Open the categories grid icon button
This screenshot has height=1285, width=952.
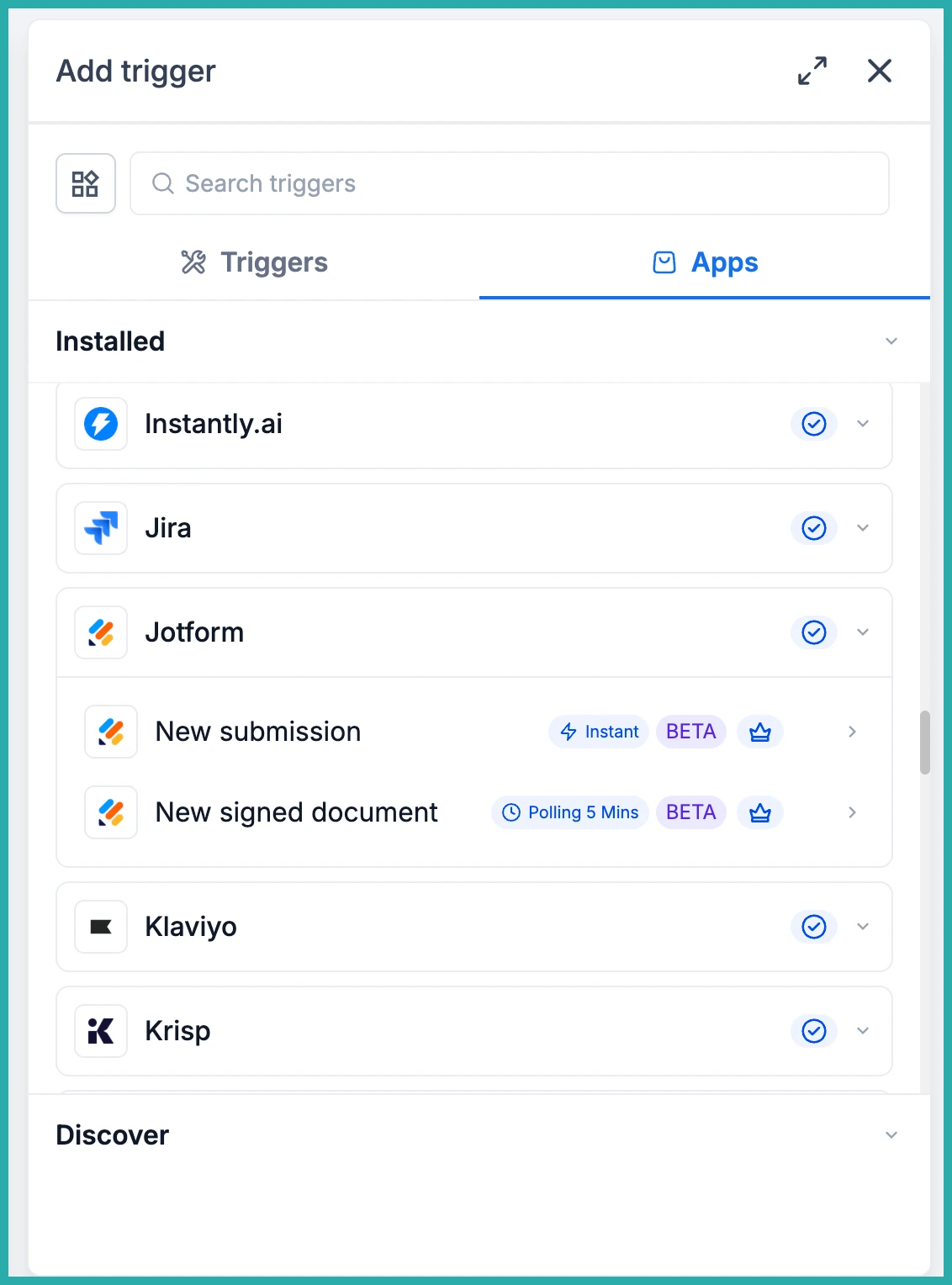pyautogui.click(x=86, y=183)
